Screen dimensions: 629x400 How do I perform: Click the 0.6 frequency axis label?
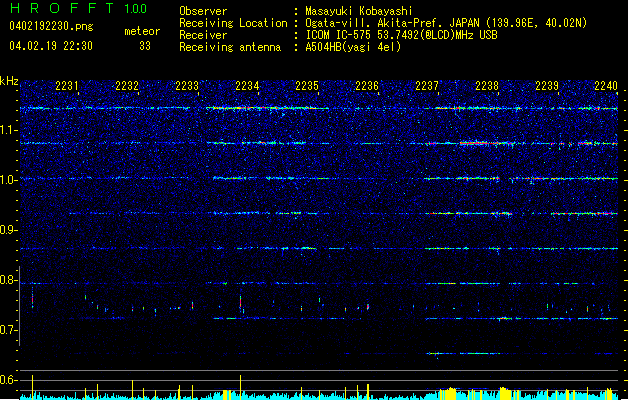(9, 380)
